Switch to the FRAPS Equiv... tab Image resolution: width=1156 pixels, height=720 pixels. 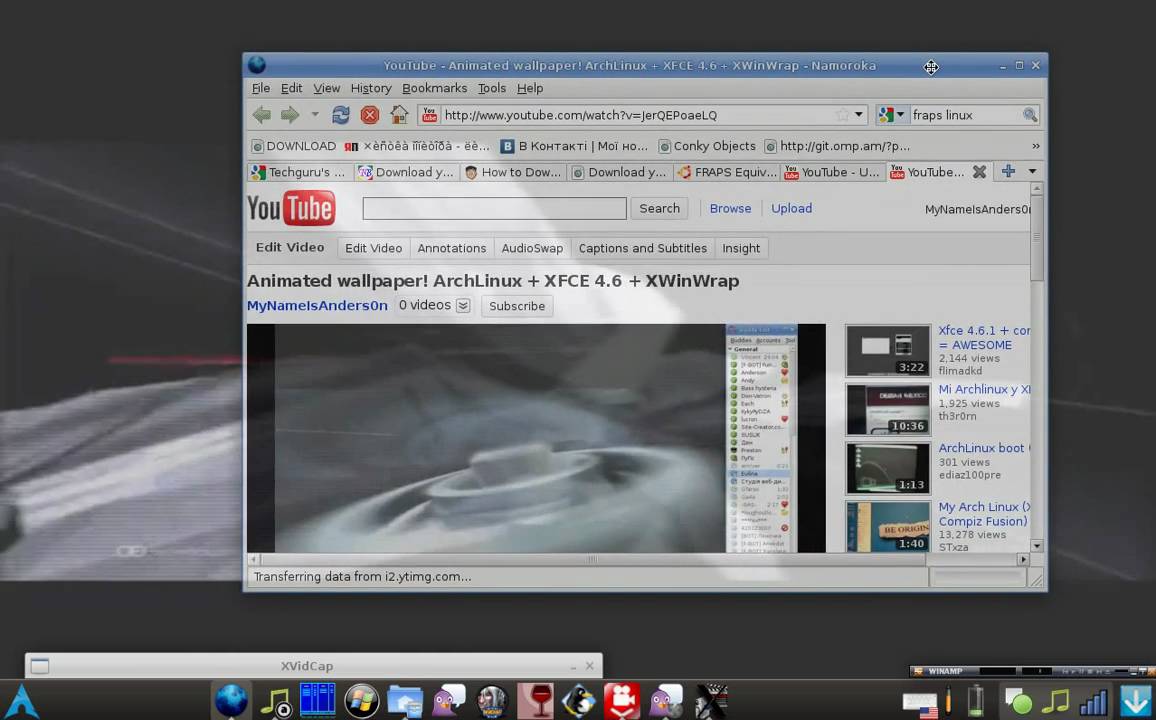point(728,172)
